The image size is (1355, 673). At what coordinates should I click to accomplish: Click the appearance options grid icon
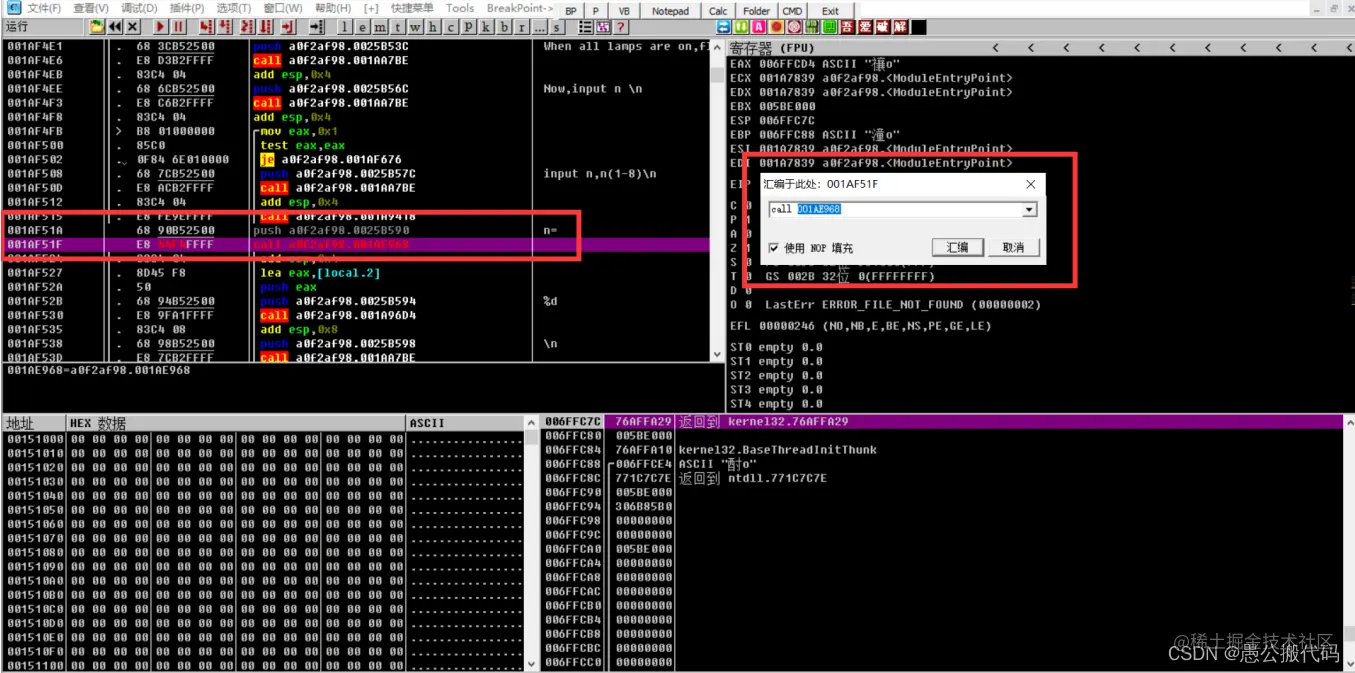[x=603, y=27]
